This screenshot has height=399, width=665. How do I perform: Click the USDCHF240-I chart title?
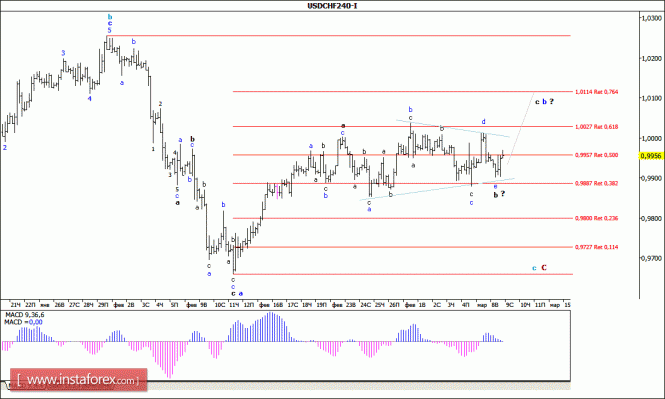tap(332, 6)
